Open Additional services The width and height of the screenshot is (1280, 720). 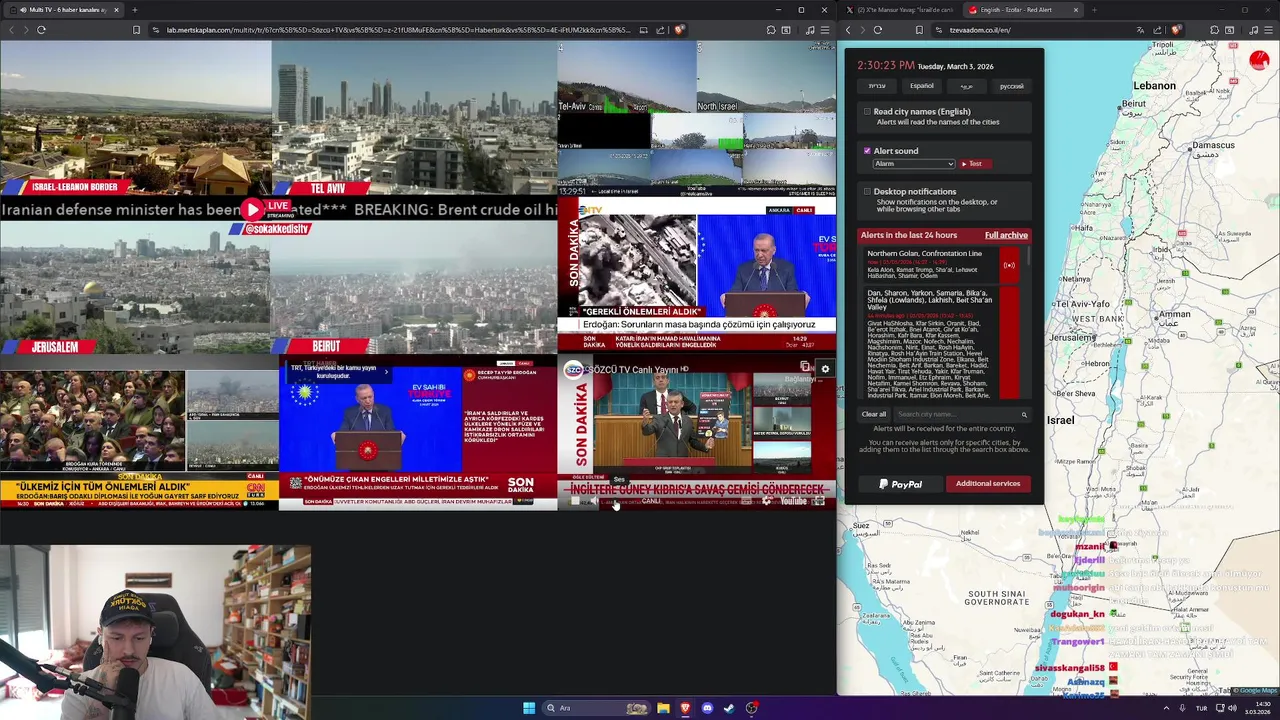(988, 484)
